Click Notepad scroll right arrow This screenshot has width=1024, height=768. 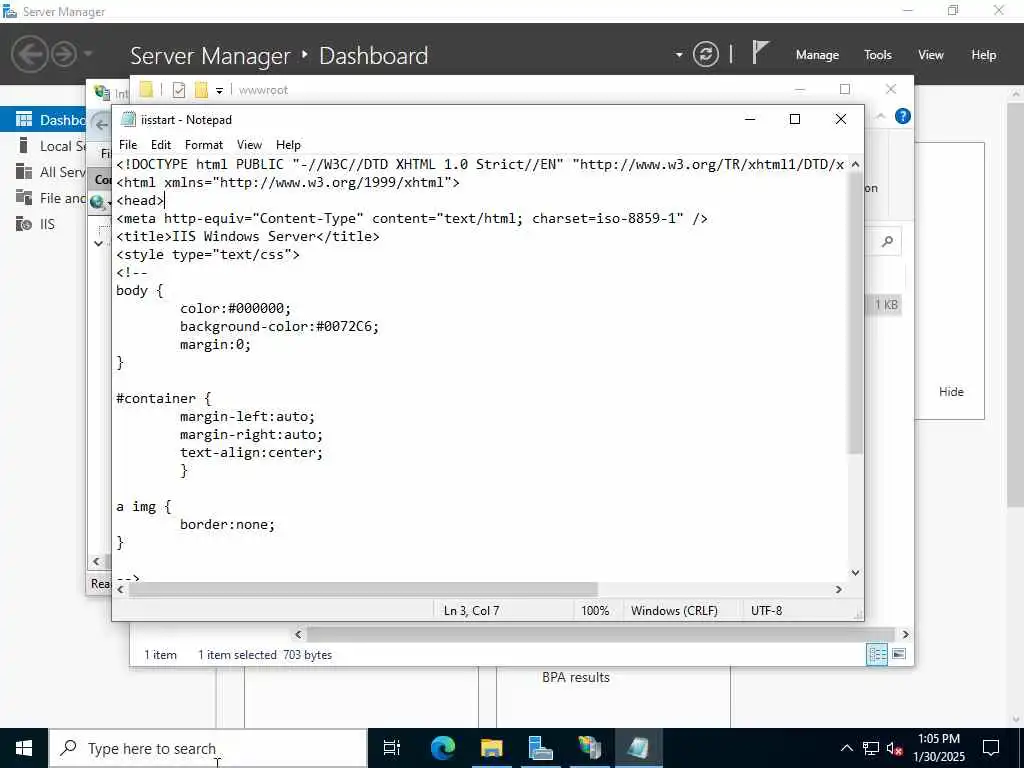(839, 589)
